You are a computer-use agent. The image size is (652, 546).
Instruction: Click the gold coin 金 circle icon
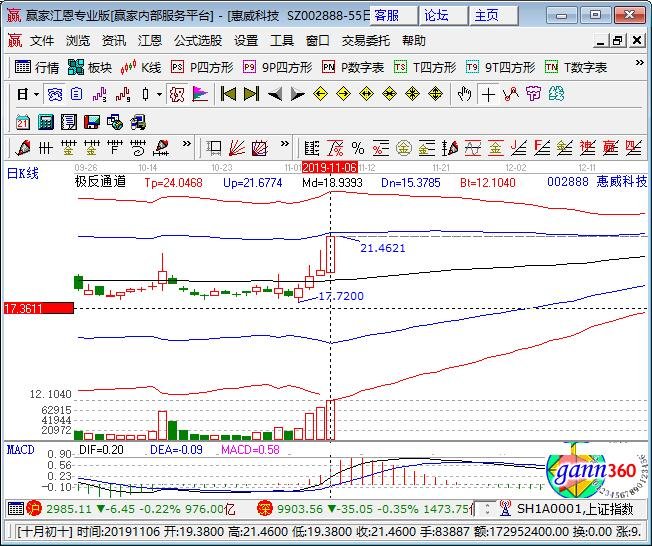[403, 148]
